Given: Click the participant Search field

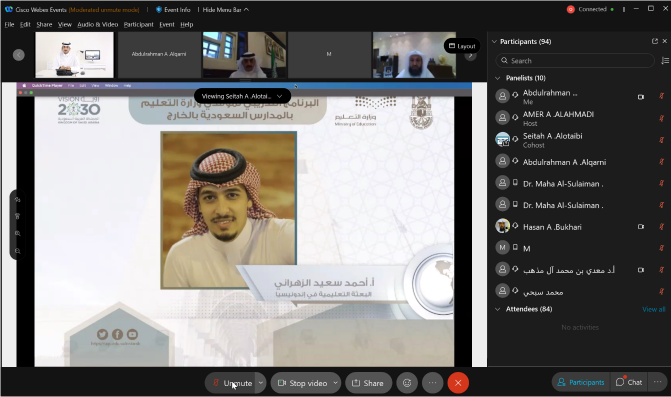Looking at the screenshot, I should (x=575, y=61).
